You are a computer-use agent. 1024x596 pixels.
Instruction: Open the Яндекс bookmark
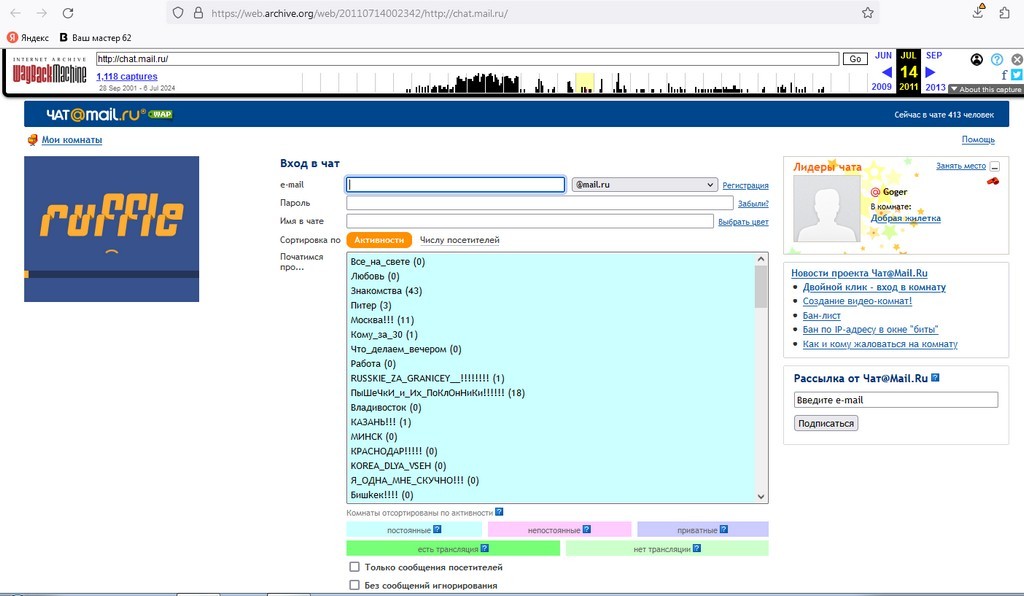click(28, 37)
